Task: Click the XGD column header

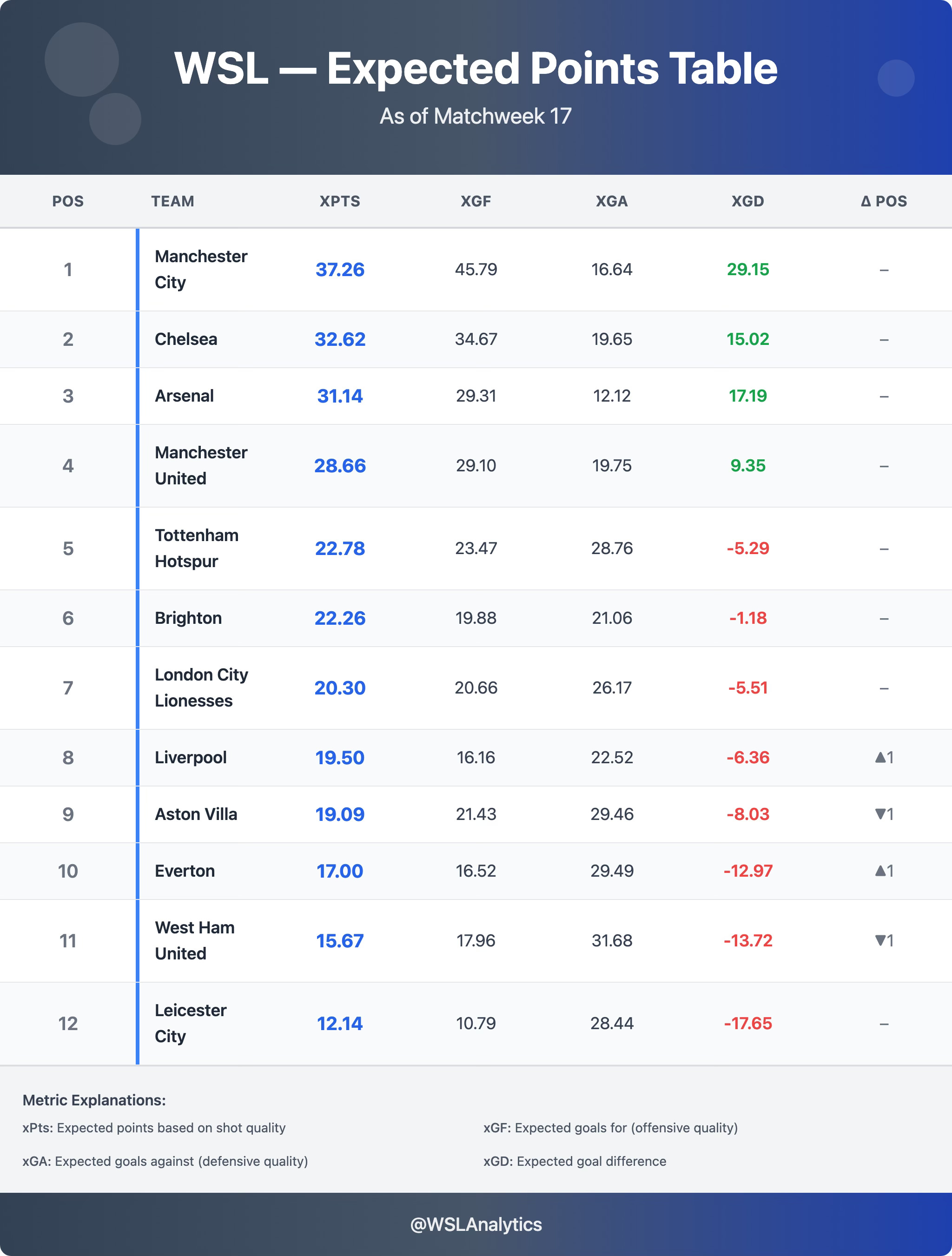Action: point(747,201)
